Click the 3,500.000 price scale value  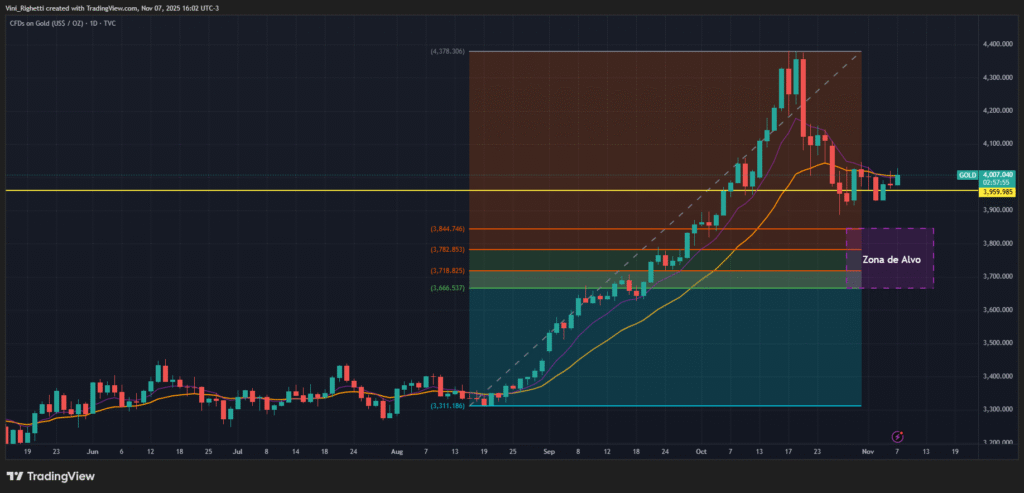999,342
